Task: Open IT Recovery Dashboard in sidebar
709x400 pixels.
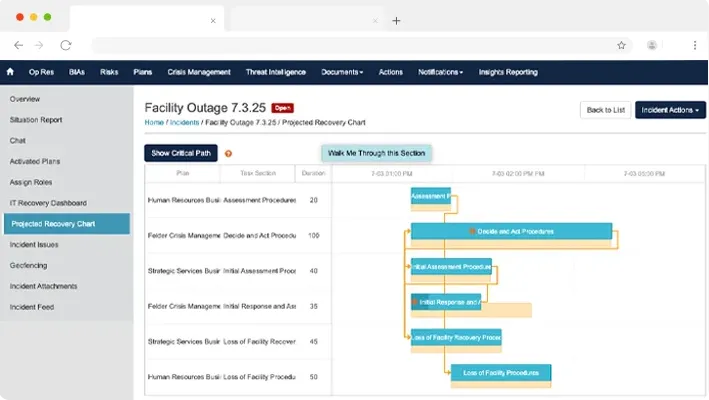Action: 66,203
